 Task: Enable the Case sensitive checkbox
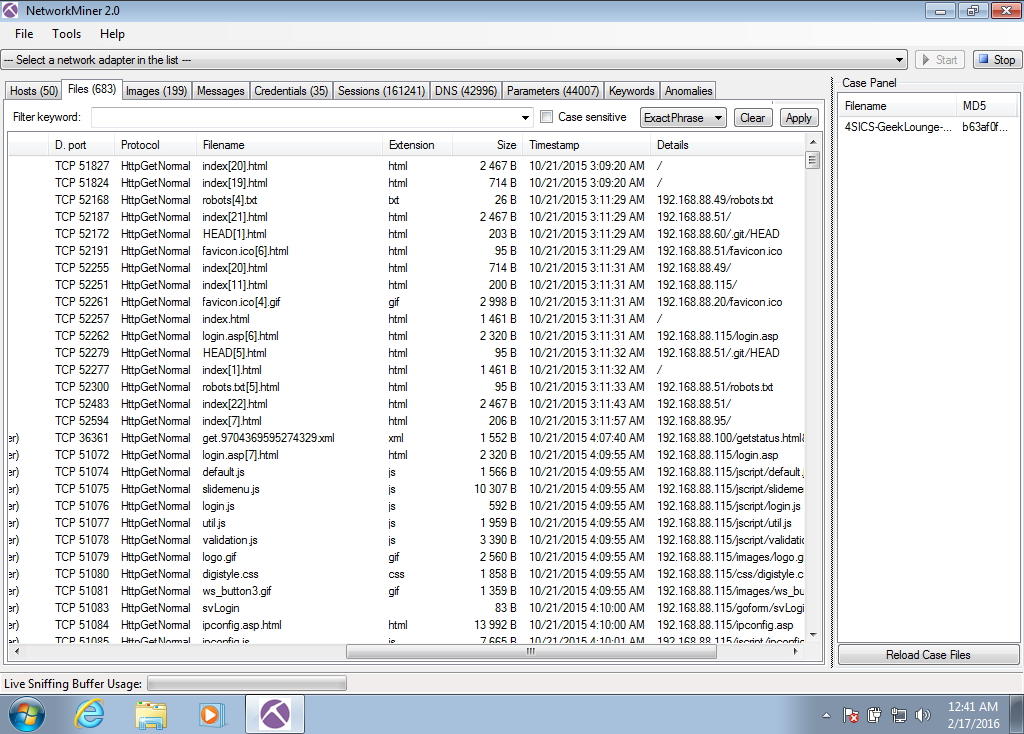coord(546,117)
